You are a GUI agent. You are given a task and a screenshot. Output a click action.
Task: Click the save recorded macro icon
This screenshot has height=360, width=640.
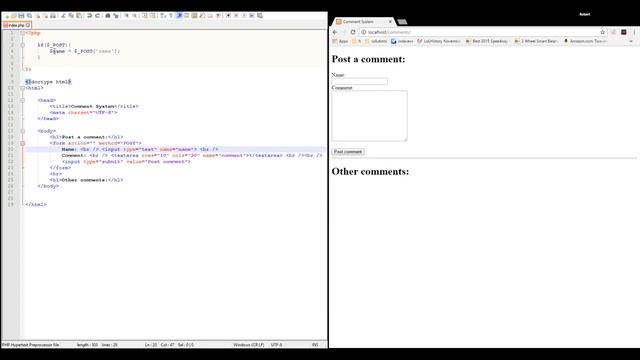[260, 16]
